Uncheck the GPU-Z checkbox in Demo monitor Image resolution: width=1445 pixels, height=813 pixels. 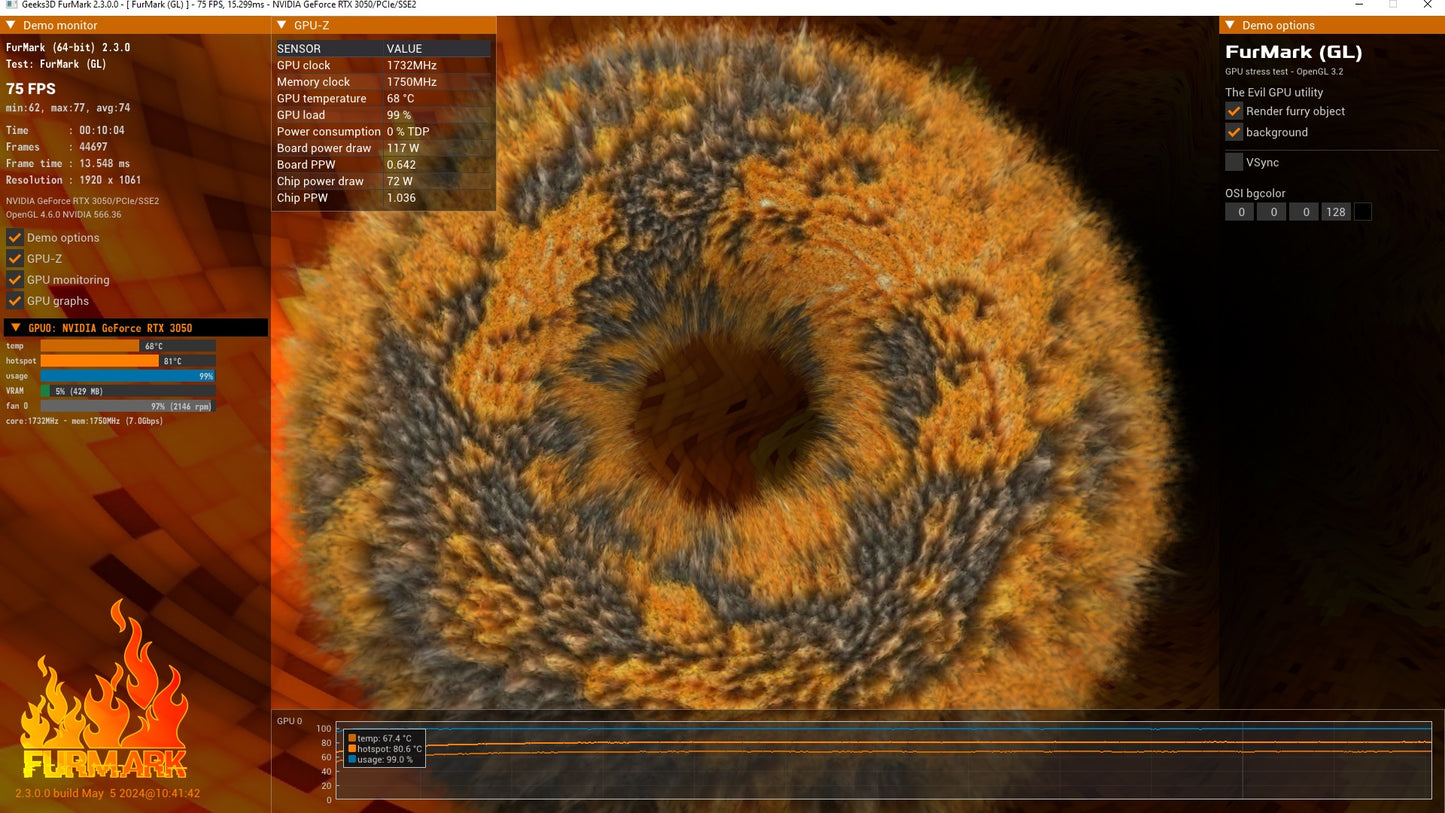coord(15,259)
